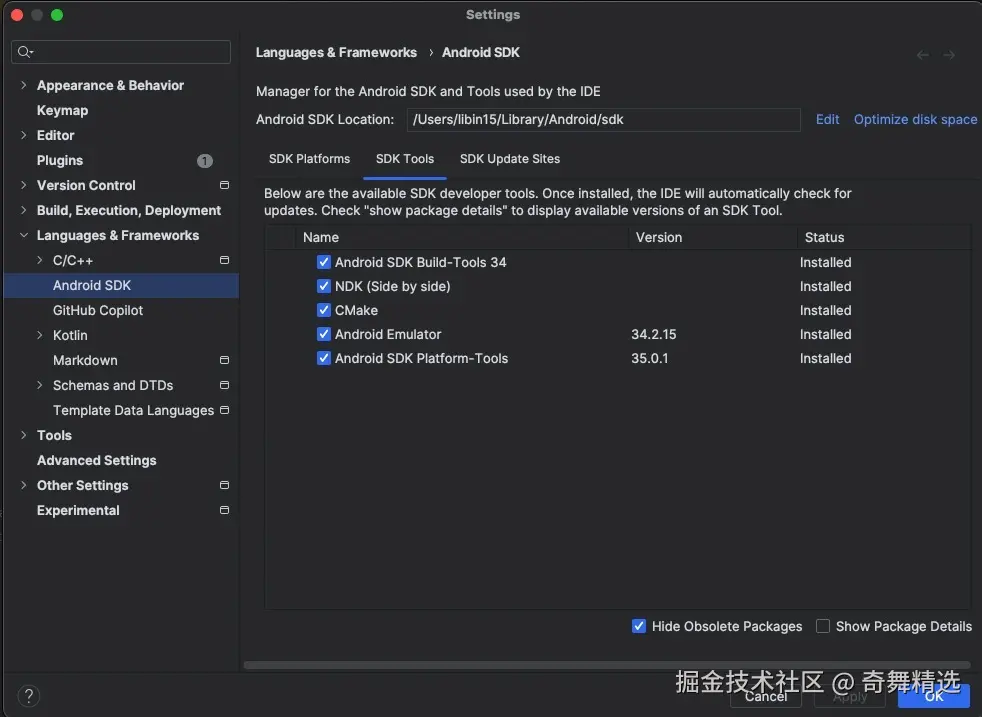Image resolution: width=982 pixels, height=717 pixels.
Task: Uncheck NDK (Side by side)
Action: tap(324, 286)
